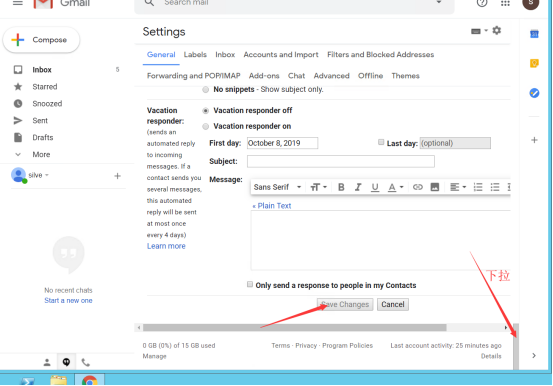The width and height of the screenshot is (553, 386).
Task: Insert an image in the message
Action: click(x=434, y=187)
